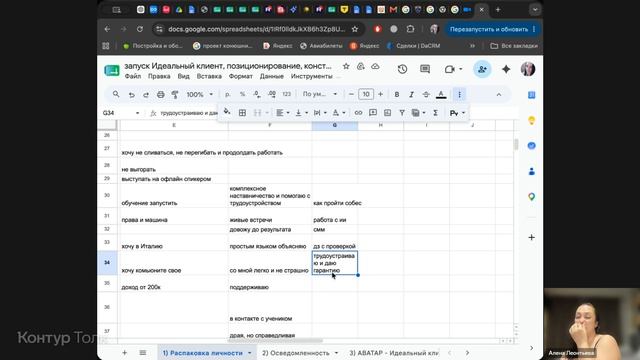This screenshot has height=360, width=640.
Task: Share the spreadsheet
Action: [482, 69]
